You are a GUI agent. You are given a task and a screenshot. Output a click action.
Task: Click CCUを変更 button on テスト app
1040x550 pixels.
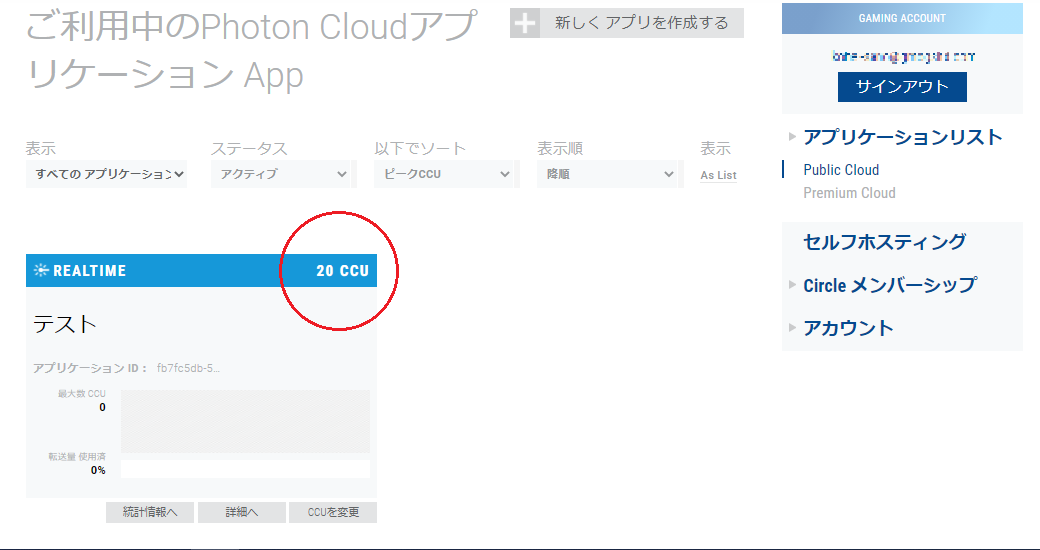click(x=333, y=512)
